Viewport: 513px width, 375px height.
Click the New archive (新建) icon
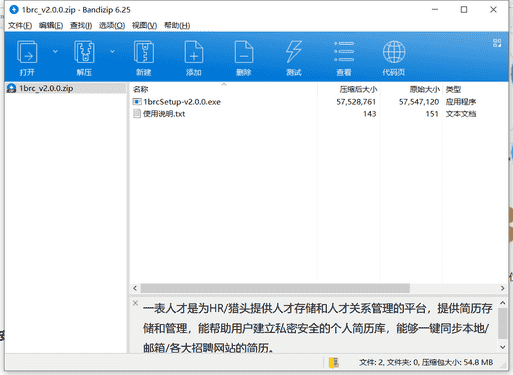coord(144,52)
